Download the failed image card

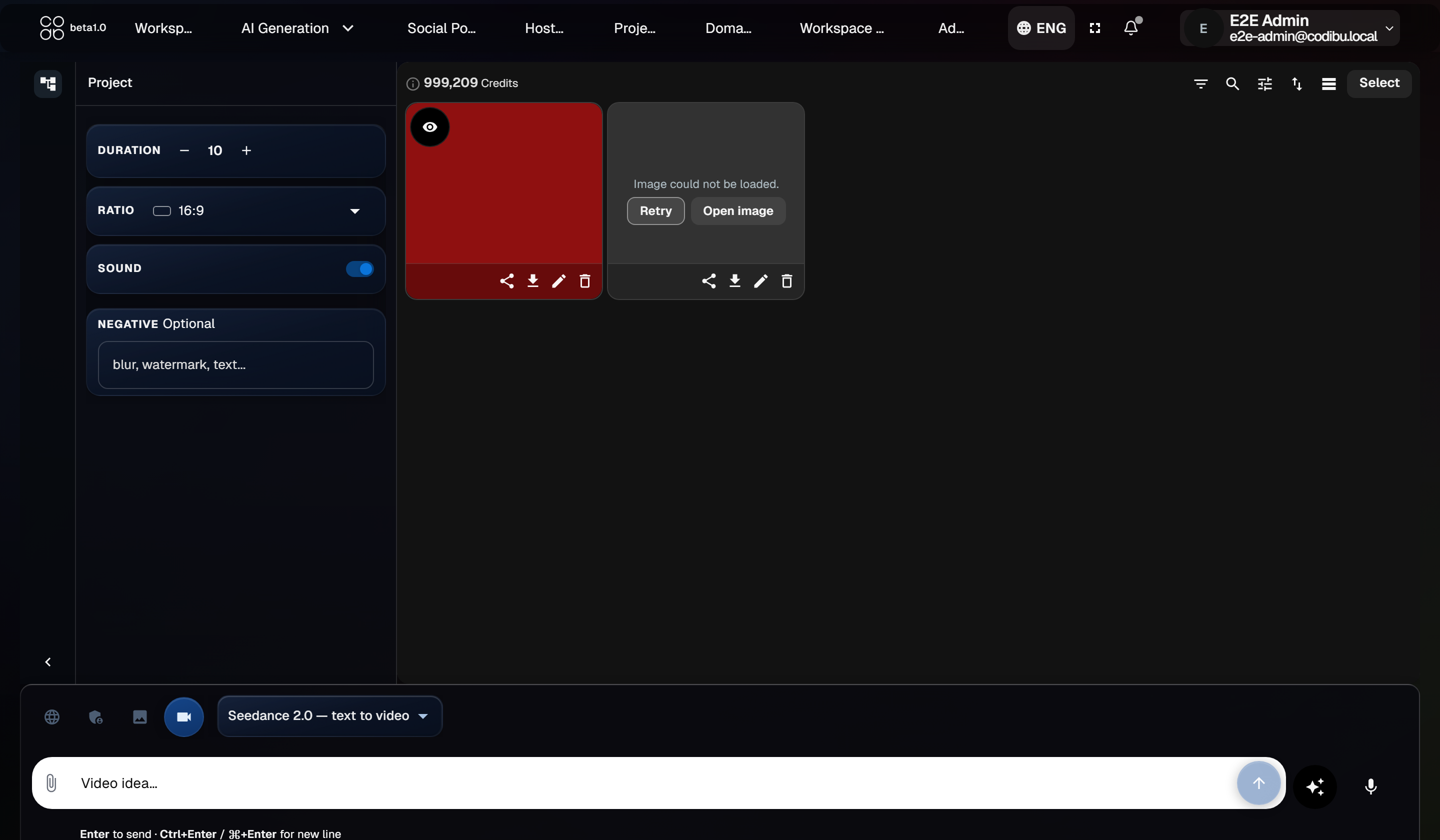[x=735, y=280]
